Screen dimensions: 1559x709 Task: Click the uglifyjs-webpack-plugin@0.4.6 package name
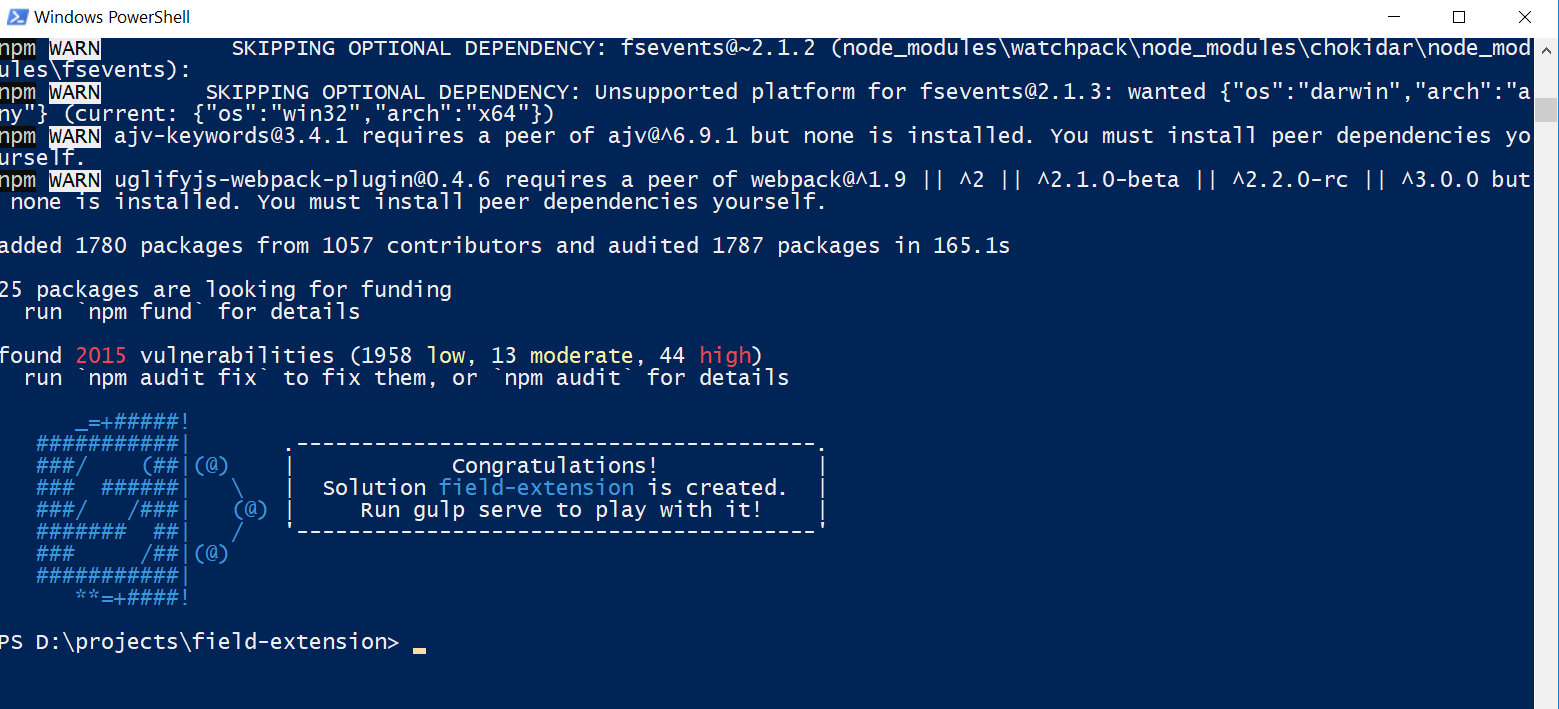click(310, 180)
